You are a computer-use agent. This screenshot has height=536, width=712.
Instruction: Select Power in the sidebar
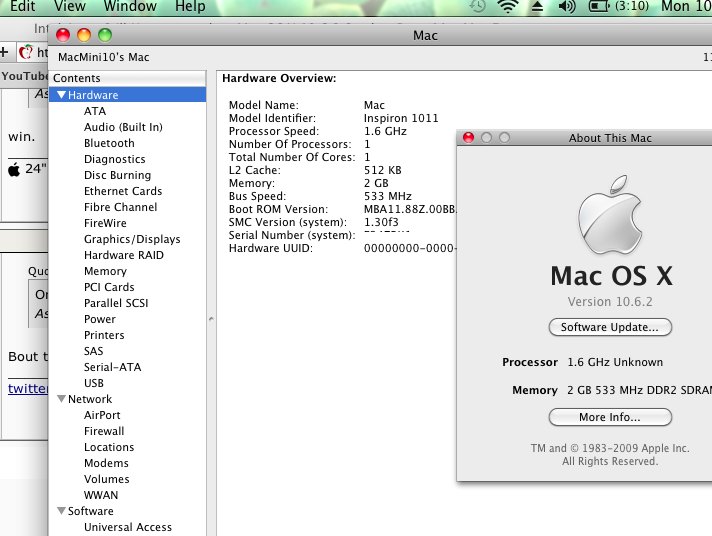pyautogui.click(x=99, y=319)
